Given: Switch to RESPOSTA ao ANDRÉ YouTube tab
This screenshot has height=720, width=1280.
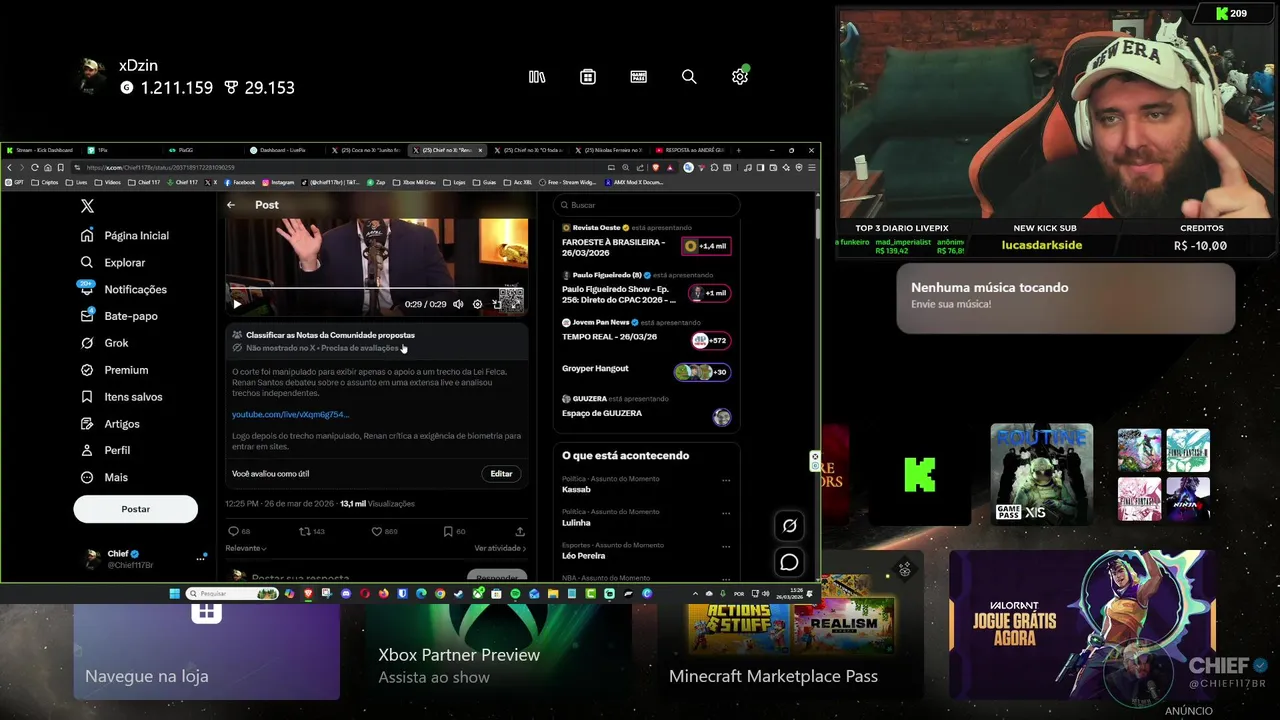Looking at the screenshot, I should 690,150.
